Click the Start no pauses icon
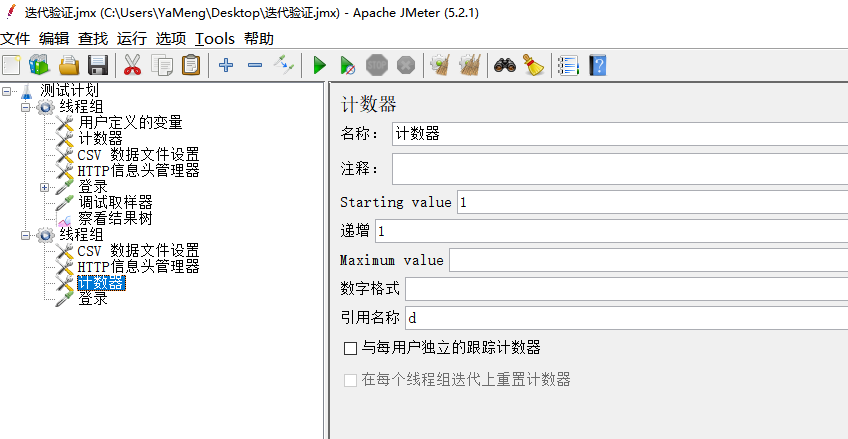The width and height of the screenshot is (848, 439). tap(347, 66)
